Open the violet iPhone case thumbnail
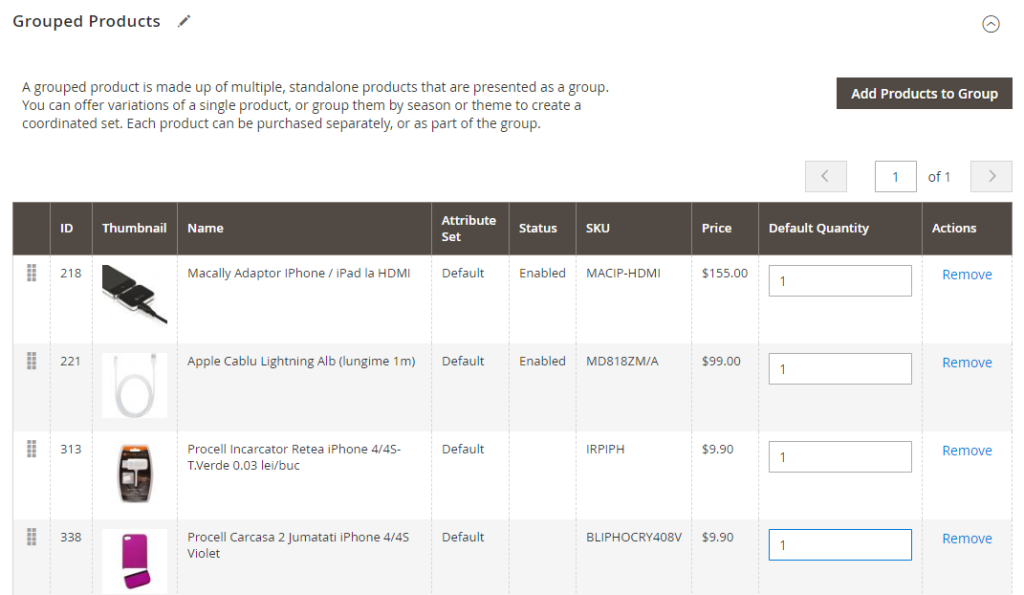1024x595 pixels. tap(134, 561)
